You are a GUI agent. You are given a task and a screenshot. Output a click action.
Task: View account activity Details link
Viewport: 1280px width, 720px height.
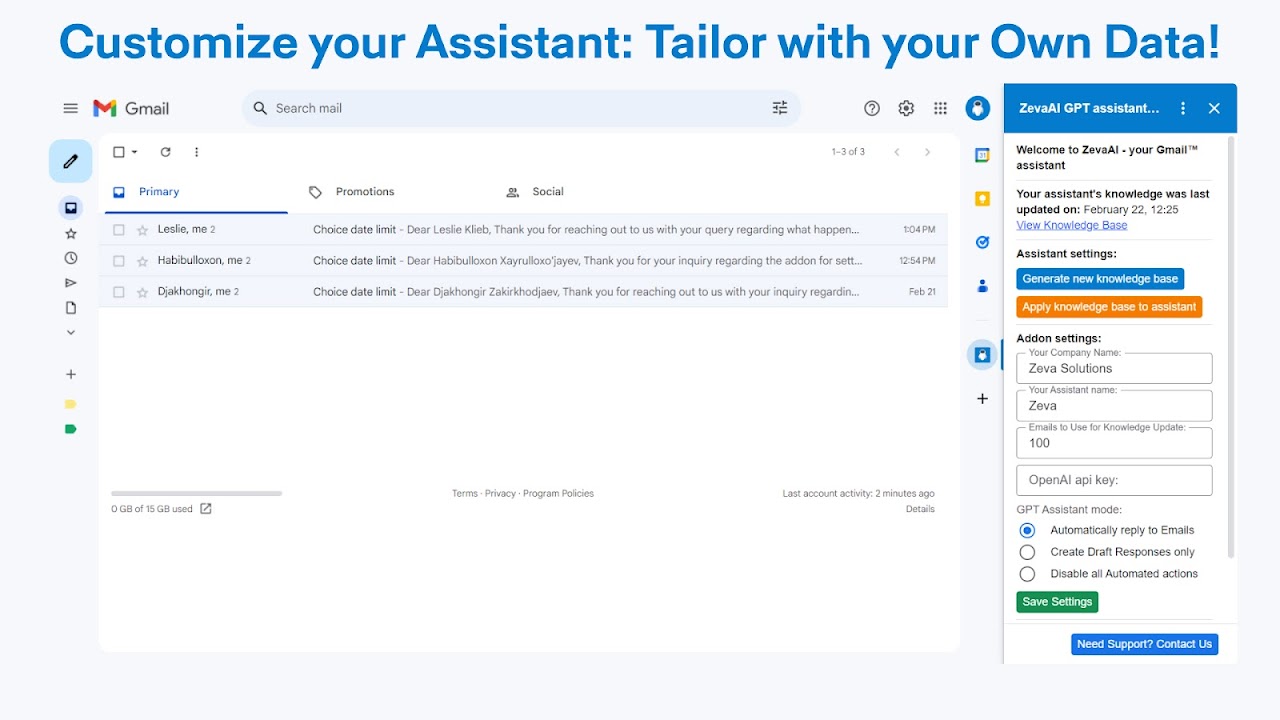[x=920, y=509]
